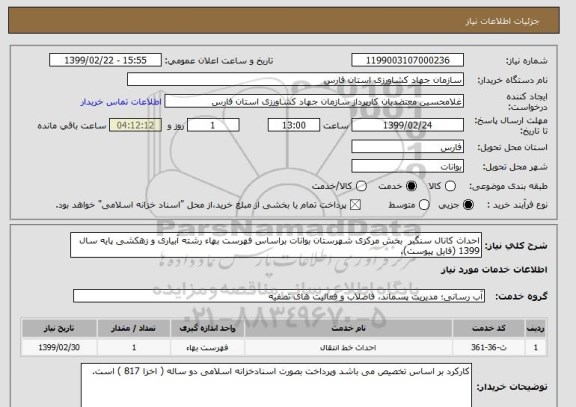
Task: Click the remaining days field showing 1
Action: pos(213,125)
